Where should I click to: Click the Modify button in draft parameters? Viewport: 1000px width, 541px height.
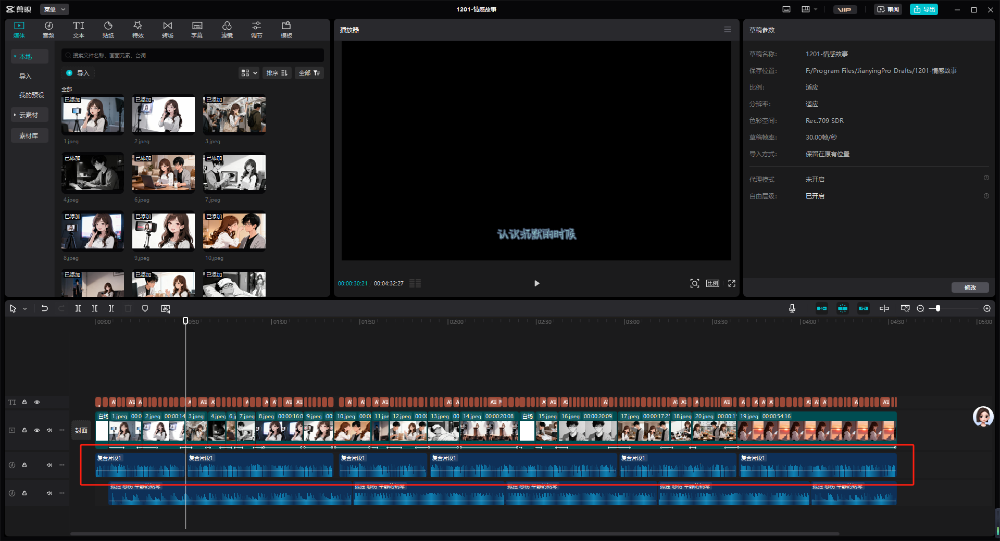969,287
